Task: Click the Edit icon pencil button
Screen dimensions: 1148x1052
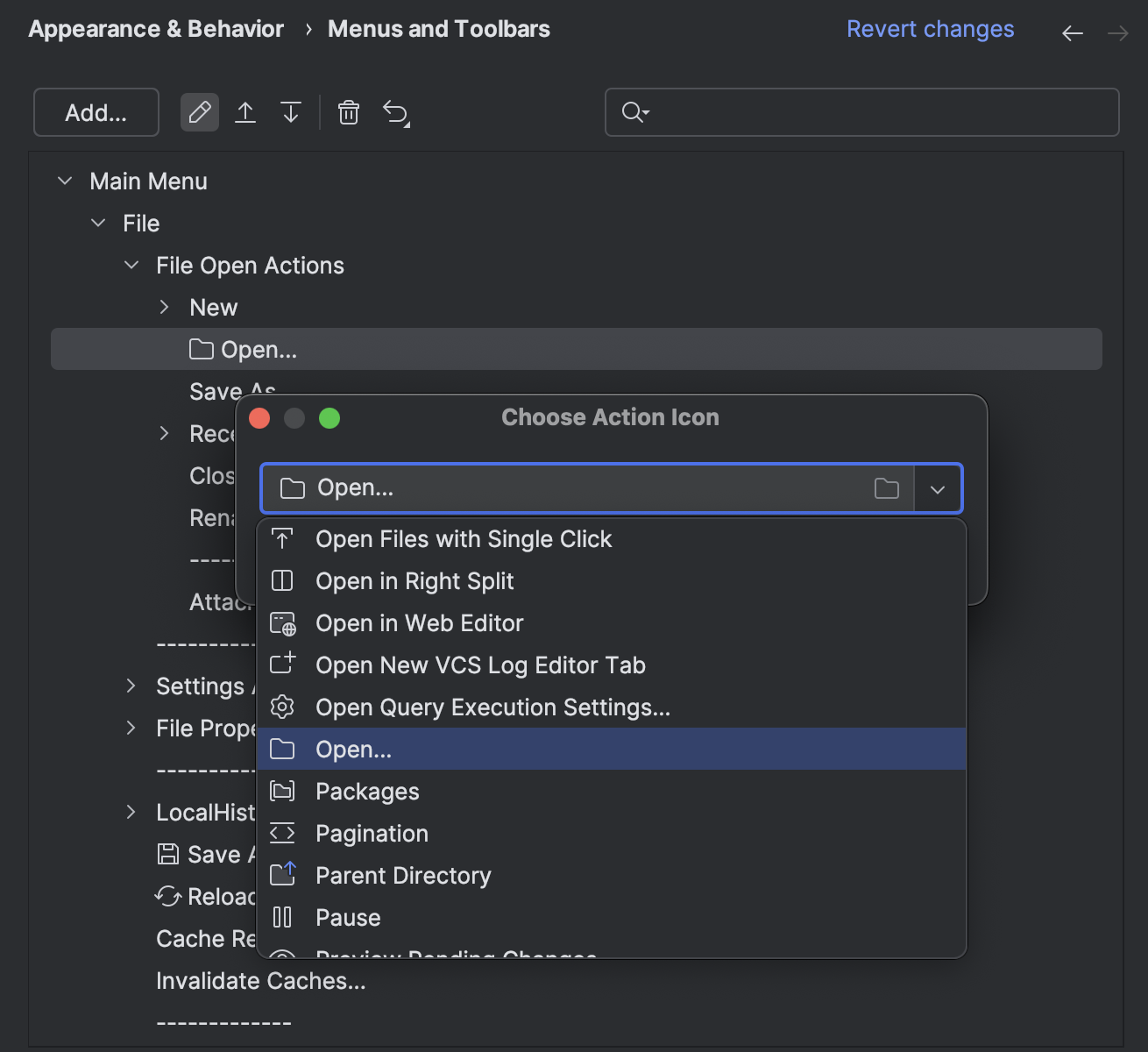Action: click(x=200, y=112)
